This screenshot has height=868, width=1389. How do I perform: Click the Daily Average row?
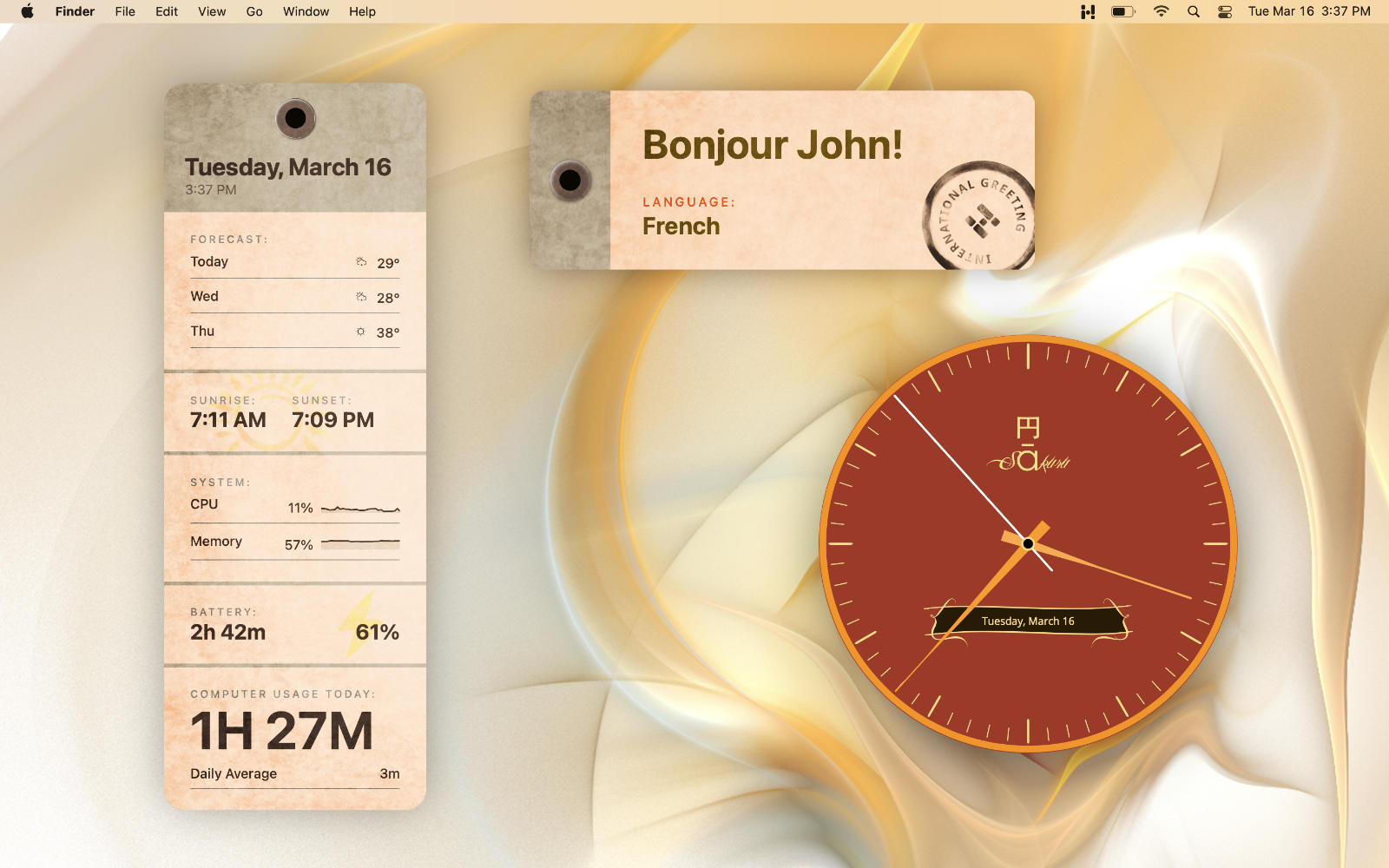[x=295, y=773]
